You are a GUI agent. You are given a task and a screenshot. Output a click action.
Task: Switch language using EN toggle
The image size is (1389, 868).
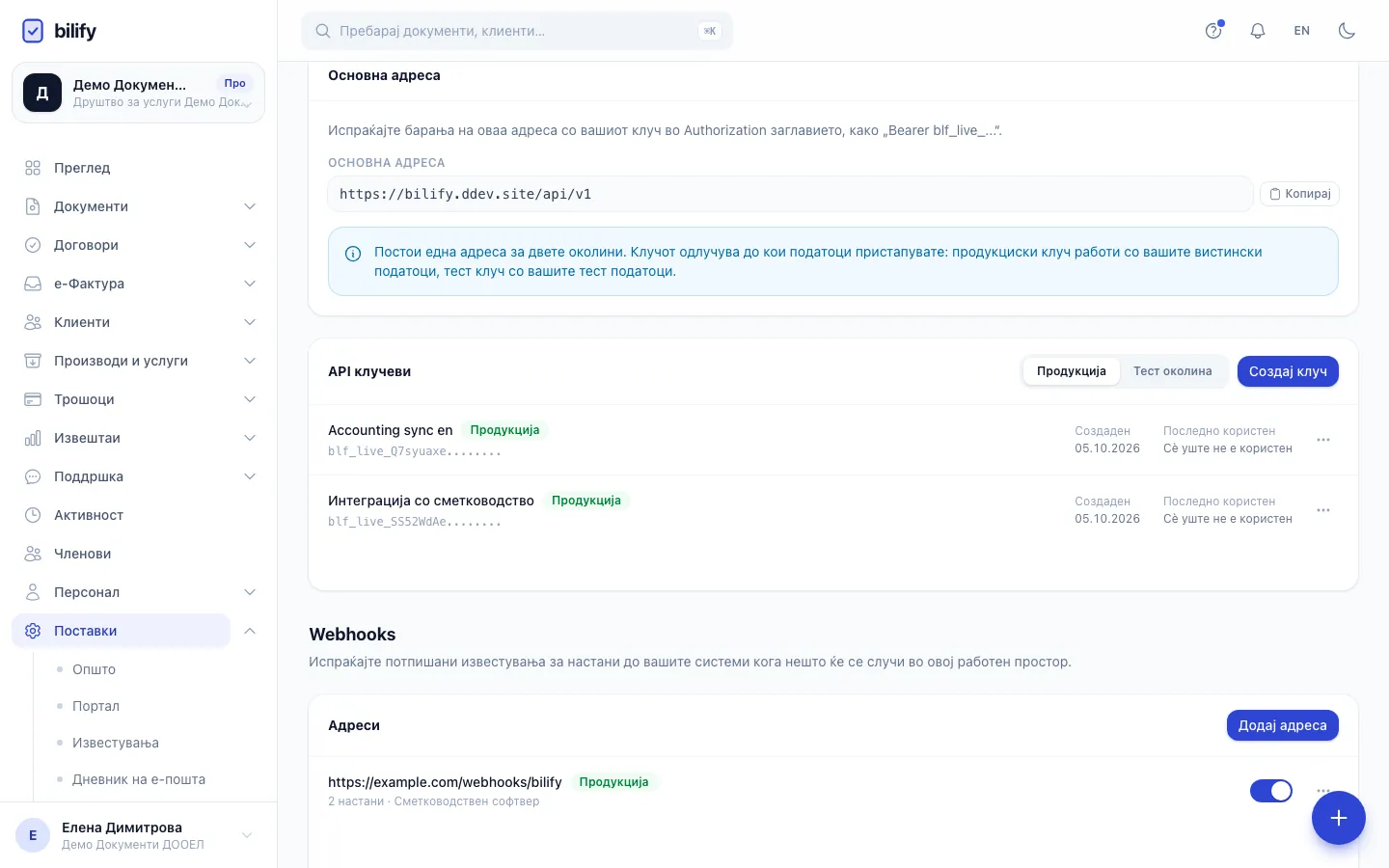coord(1302,31)
